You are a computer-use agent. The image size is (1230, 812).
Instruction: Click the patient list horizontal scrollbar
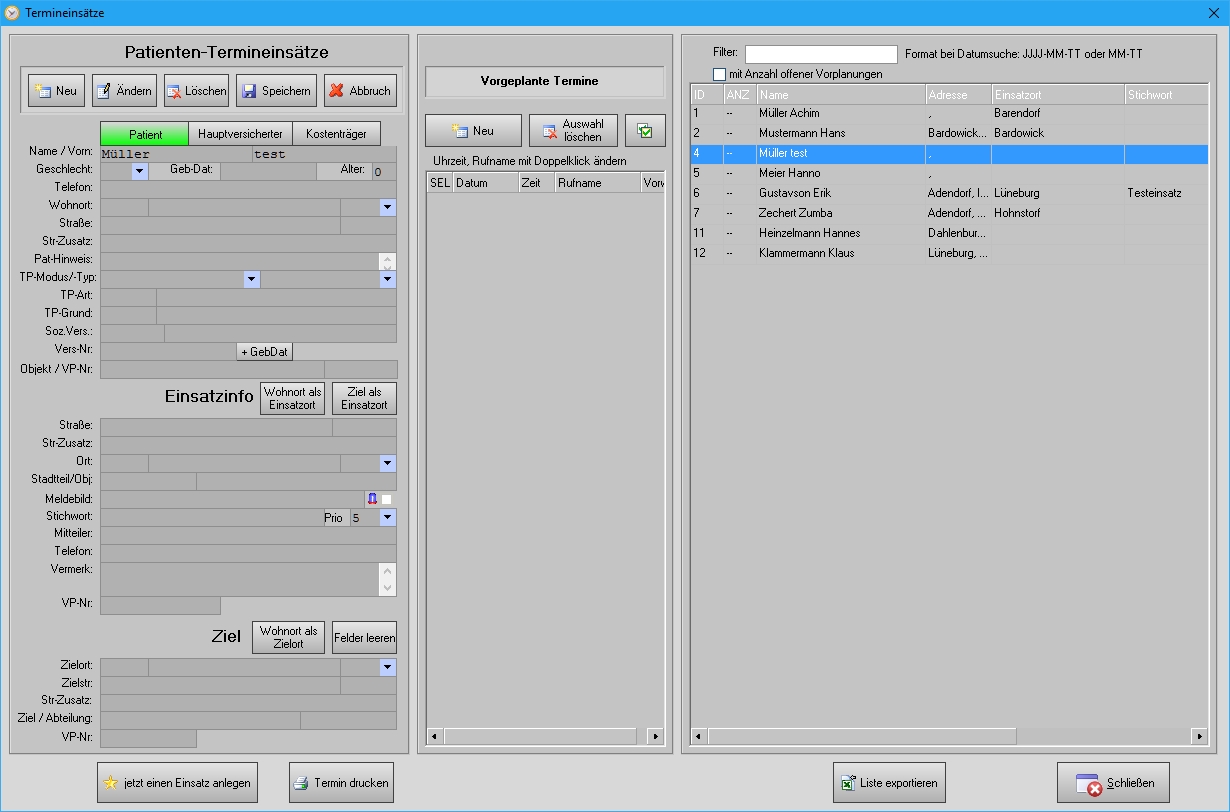[x=862, y=736]
